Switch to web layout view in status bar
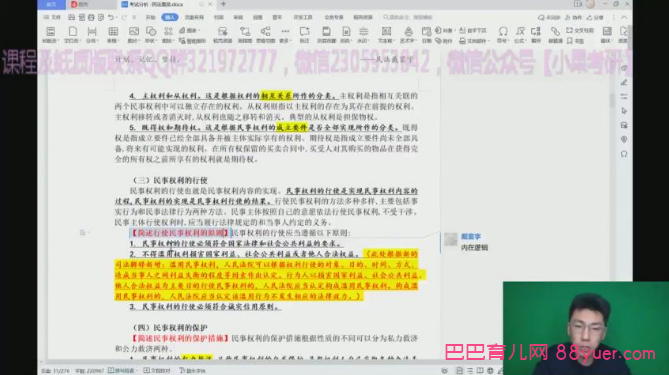This screenshot has height=375, width=669. coord(490,371)
